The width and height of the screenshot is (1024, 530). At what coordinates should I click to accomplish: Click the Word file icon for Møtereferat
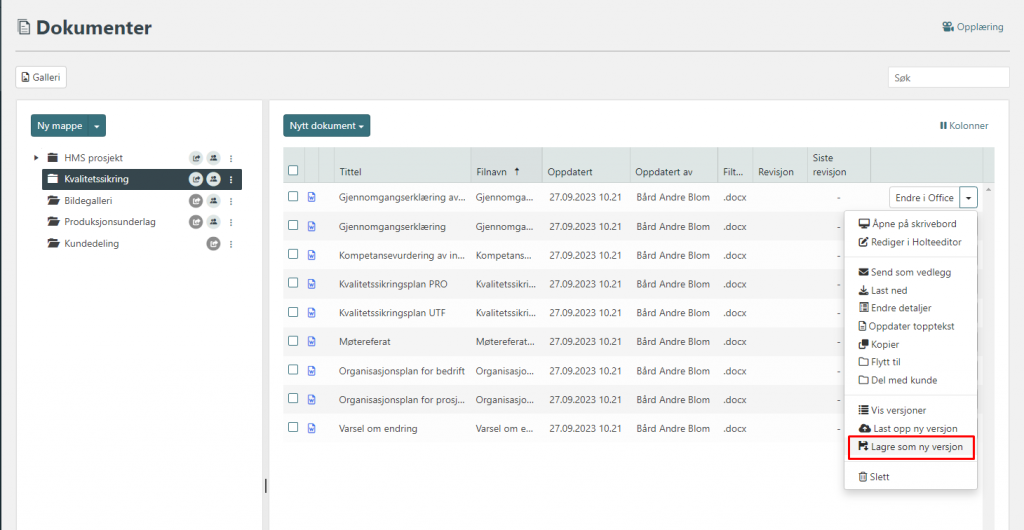(x=311, y=342)
